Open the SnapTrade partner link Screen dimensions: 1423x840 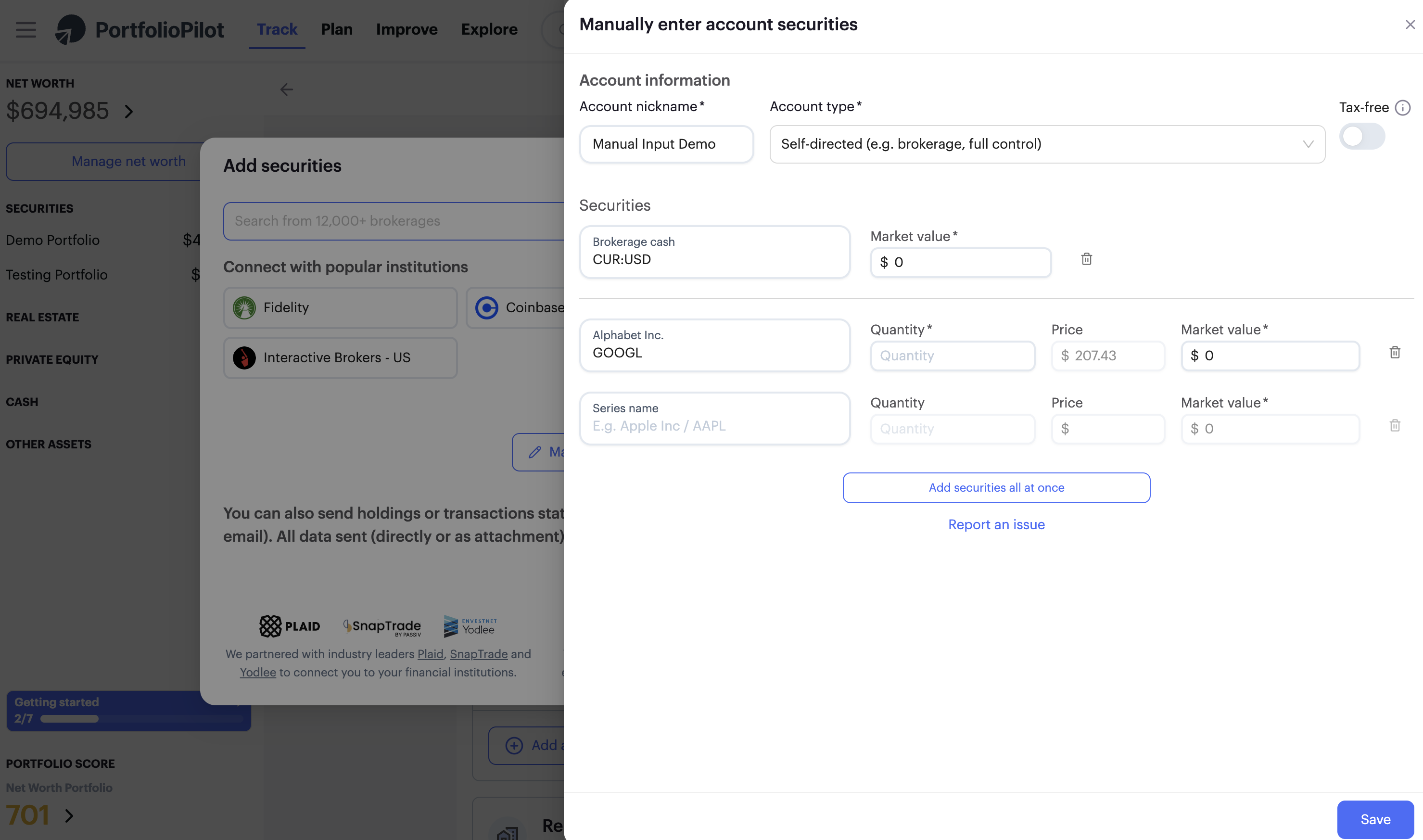pyautogui.click(x=478, y=654)
